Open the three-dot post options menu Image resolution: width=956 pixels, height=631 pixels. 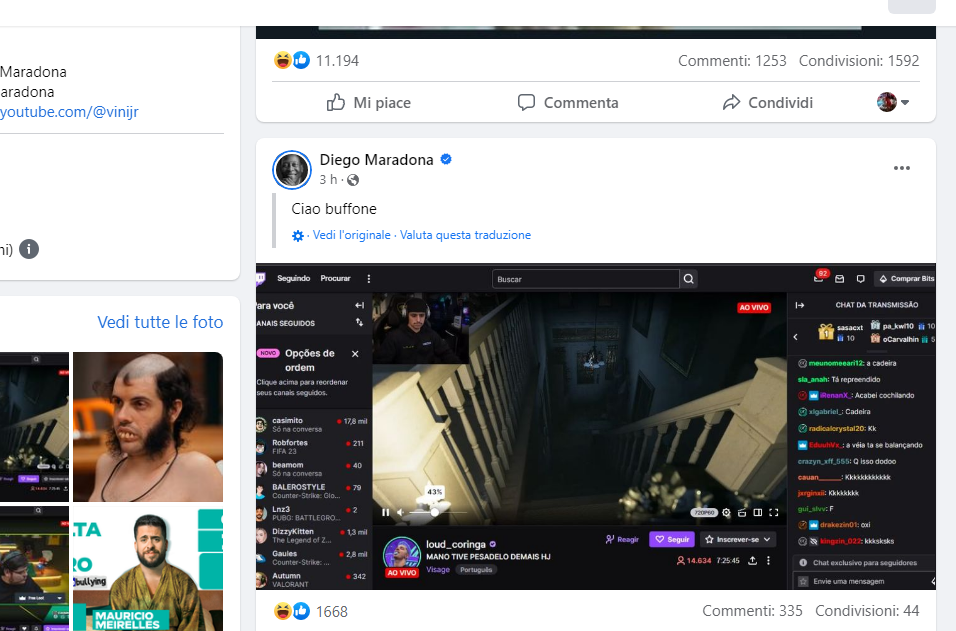(902, 168)
